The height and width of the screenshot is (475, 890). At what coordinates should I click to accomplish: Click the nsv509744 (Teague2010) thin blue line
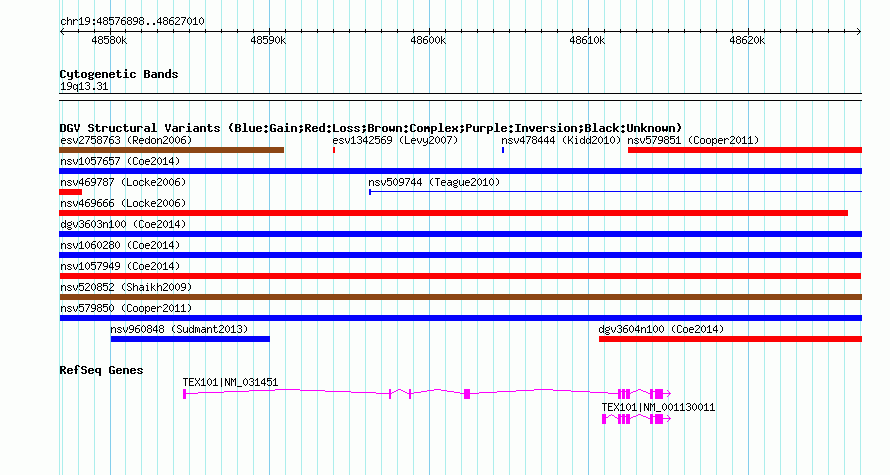615,192
